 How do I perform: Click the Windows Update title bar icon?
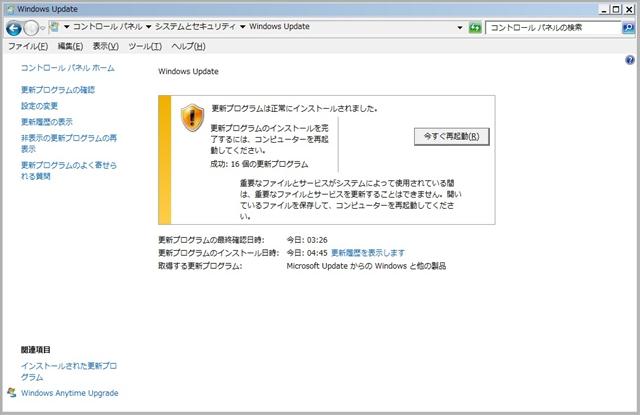[x=11, y=9]
